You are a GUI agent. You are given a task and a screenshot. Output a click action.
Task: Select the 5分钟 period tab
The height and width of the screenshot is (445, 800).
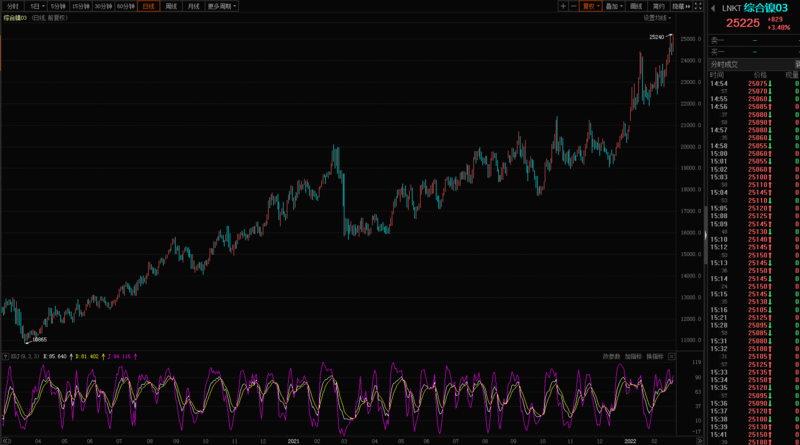(x=58, y=6)
